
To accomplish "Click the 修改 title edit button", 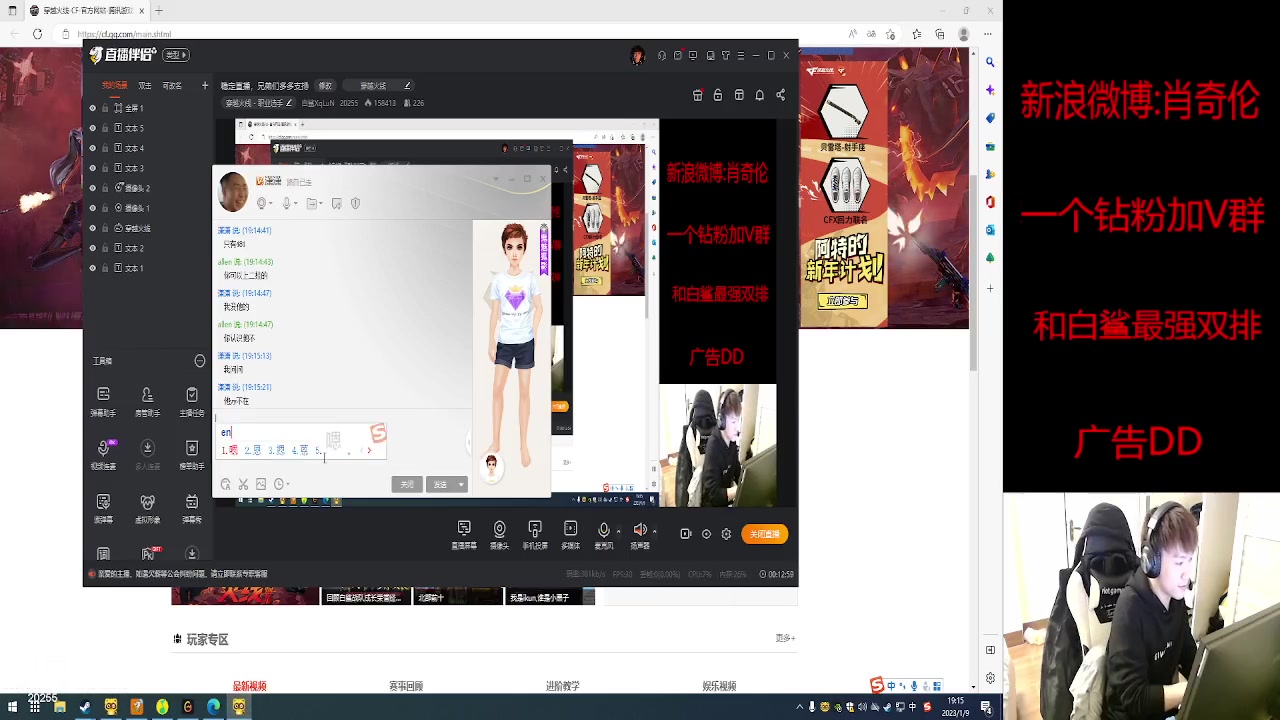I will [x=325, y=86].
